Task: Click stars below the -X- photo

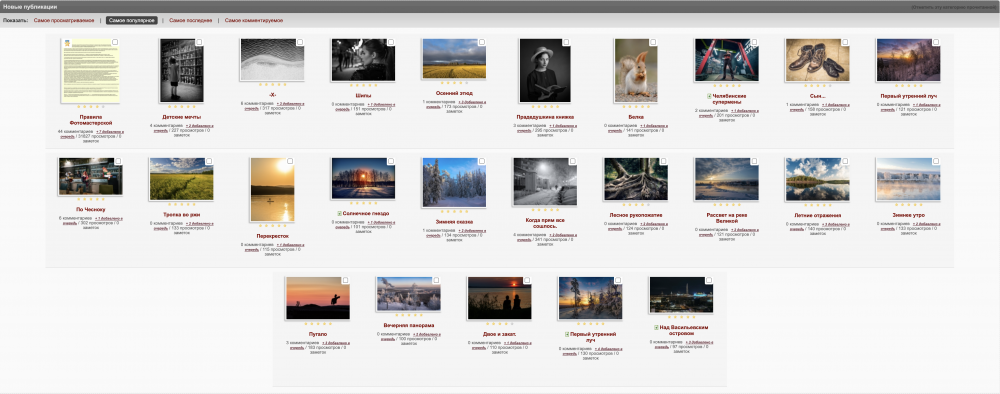Action: pyautogui.click(x=272, y=84)
